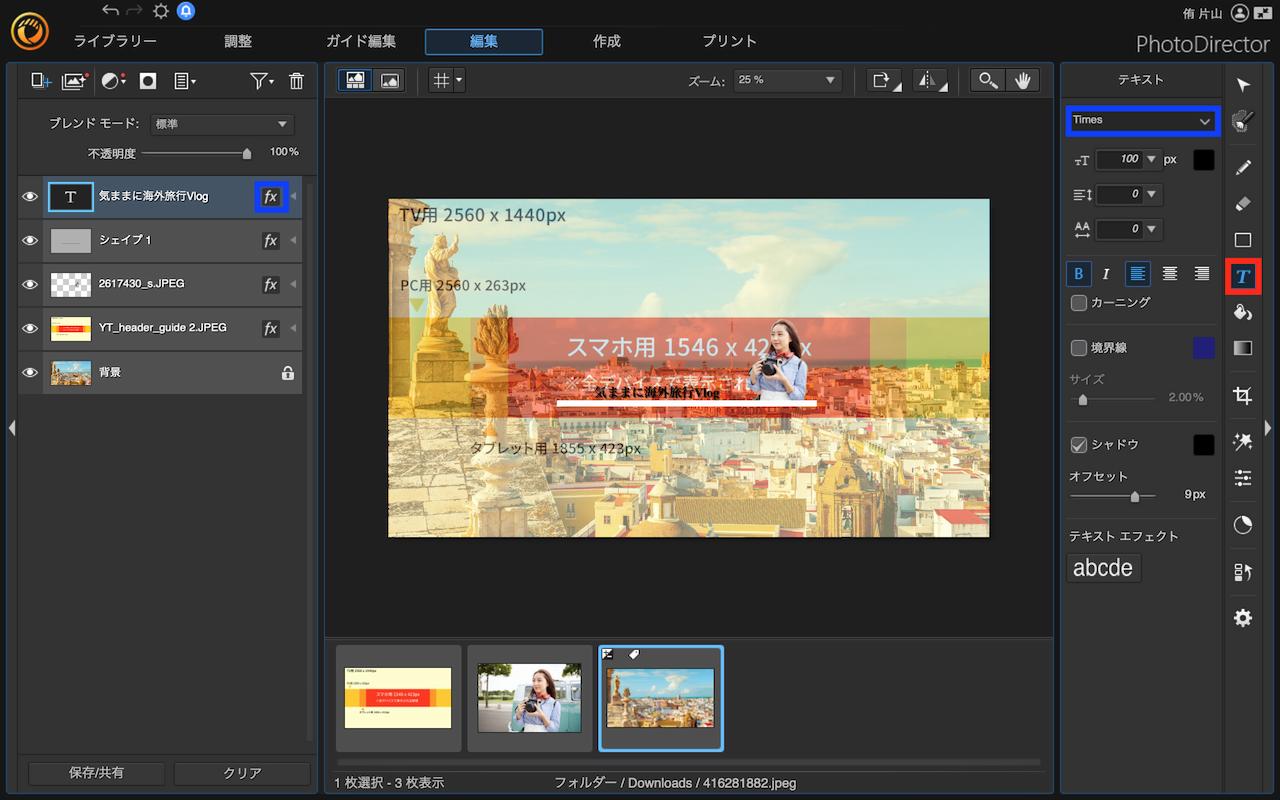Select the Gradient tool
This screenshot has height=800, width=1280.
click(1243, 348)
